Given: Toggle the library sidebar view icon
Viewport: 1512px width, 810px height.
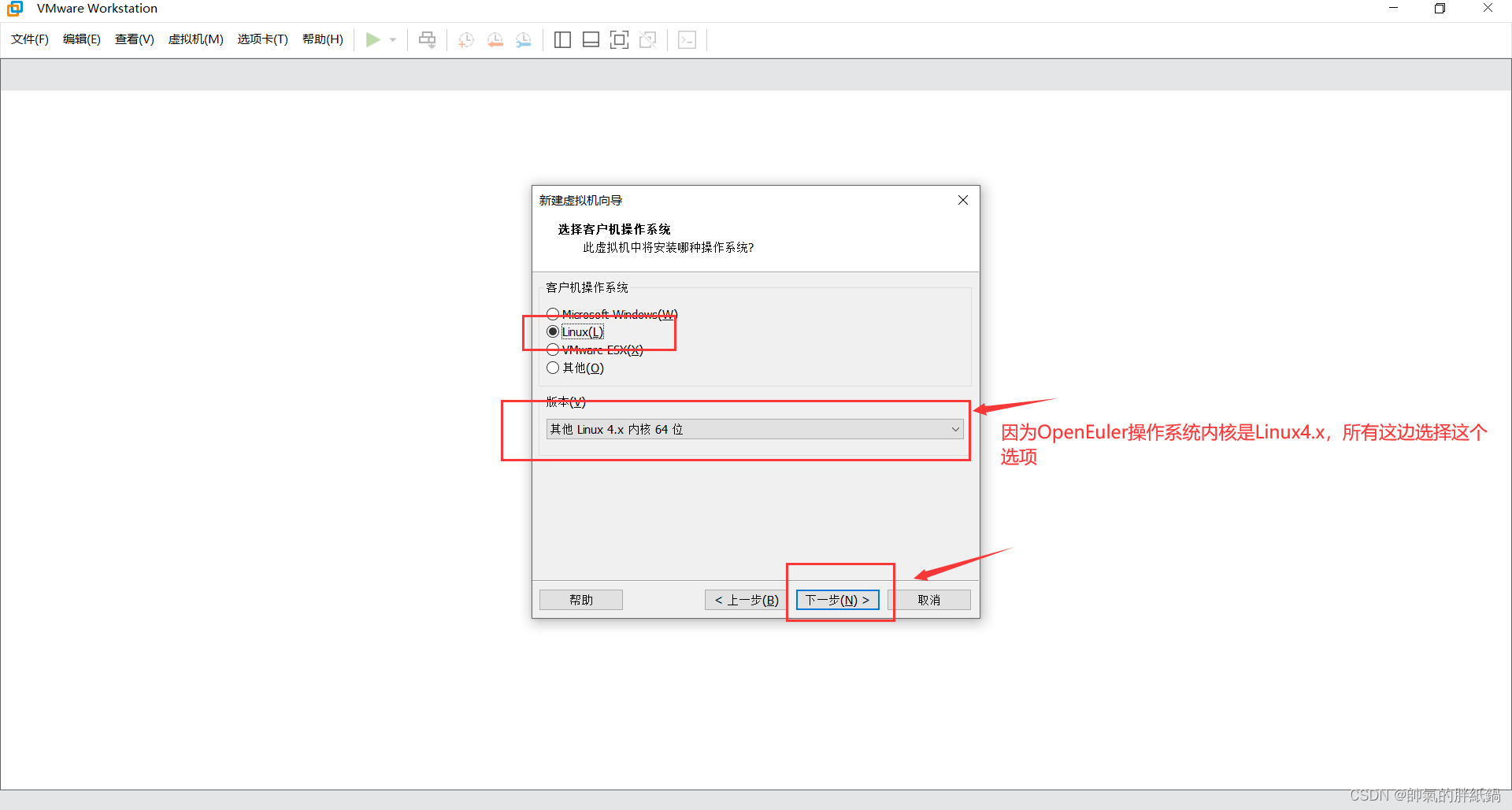Looking at the screenshot, I should click(562, 39).
